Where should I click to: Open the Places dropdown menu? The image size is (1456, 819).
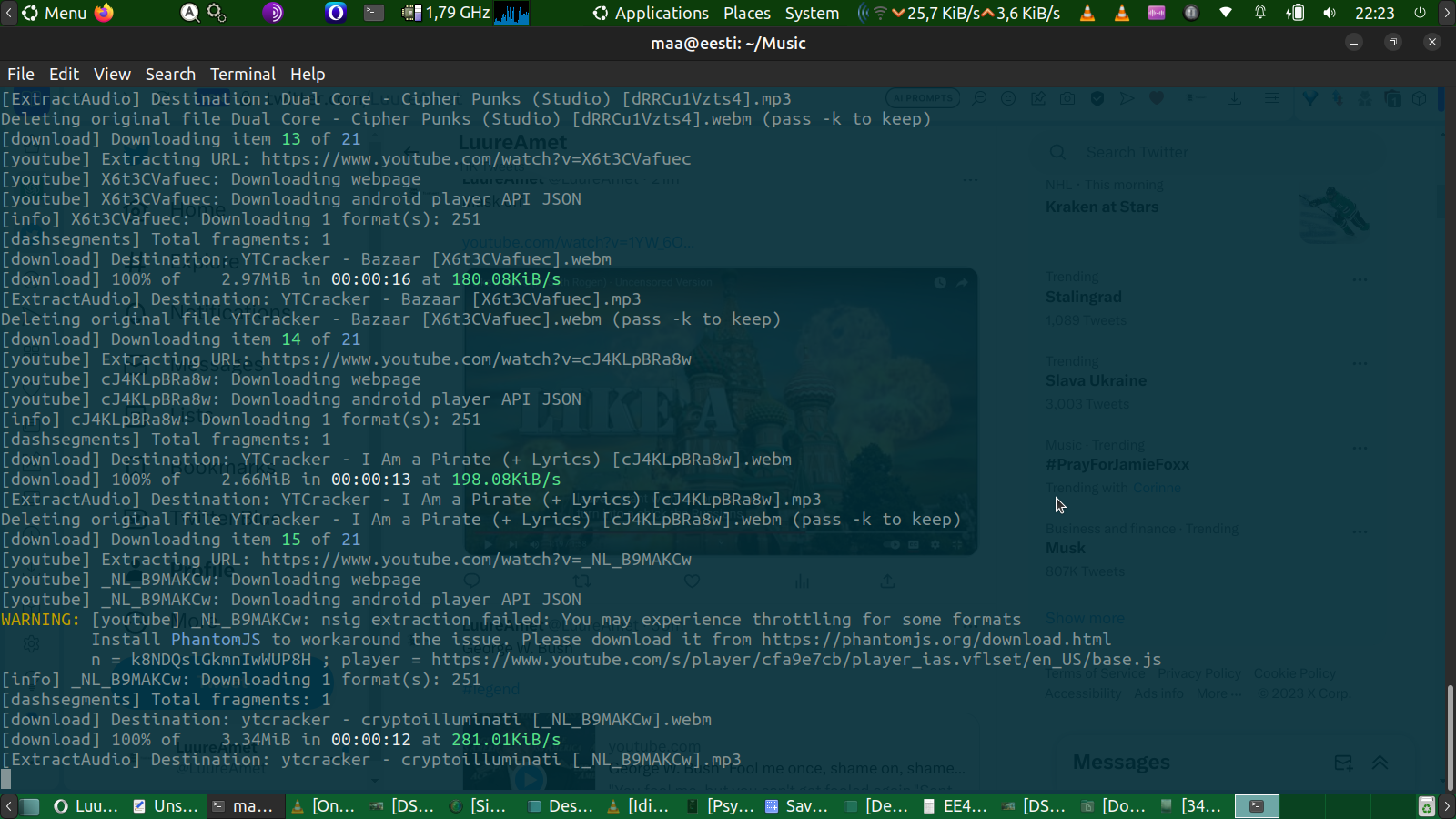coord(746,13)
